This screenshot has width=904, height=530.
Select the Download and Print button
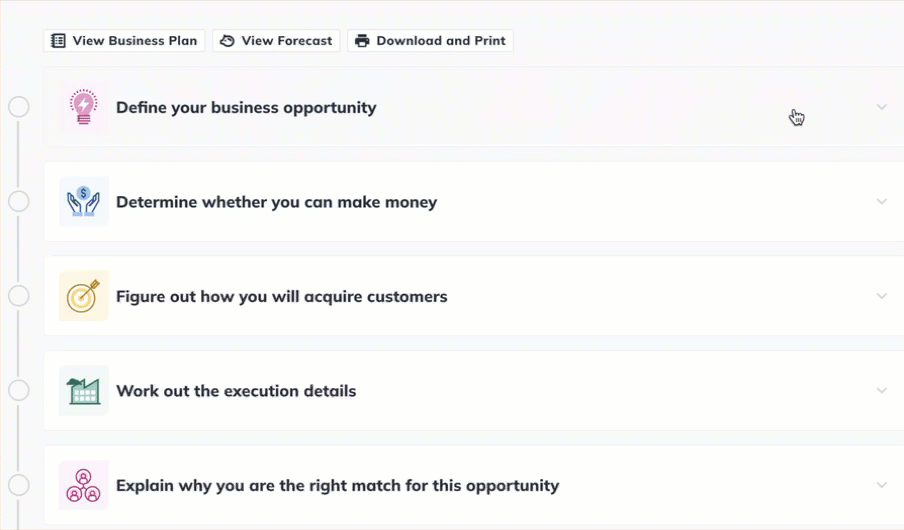point(430,41)
